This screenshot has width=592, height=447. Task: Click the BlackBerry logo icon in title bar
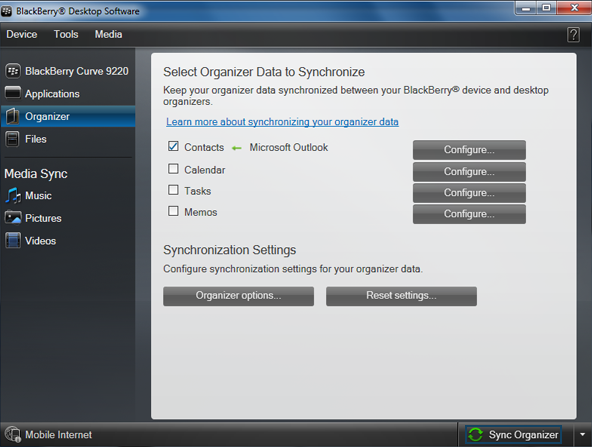point(6,11)
